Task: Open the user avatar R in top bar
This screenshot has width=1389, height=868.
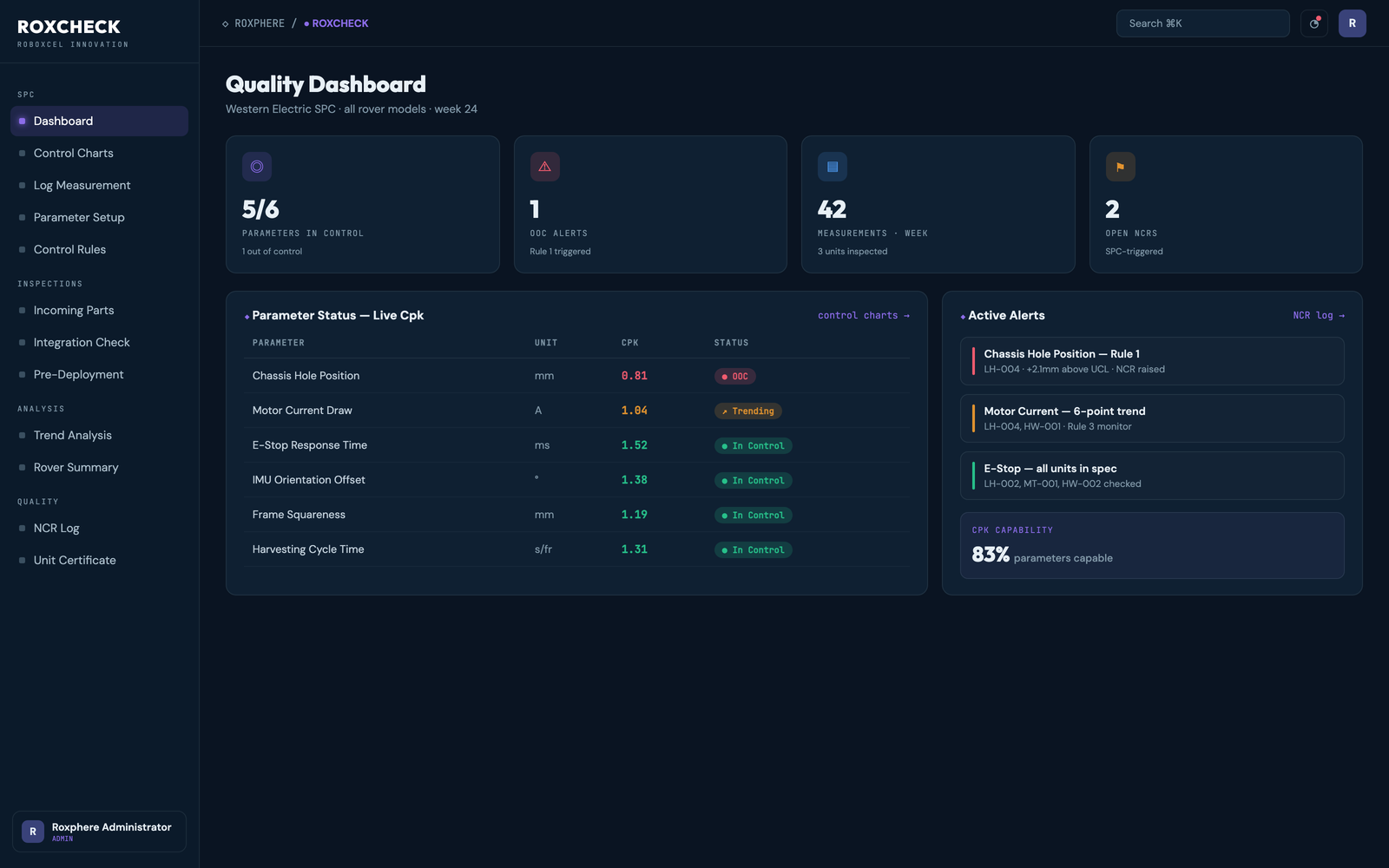Action: [1353, 23]
